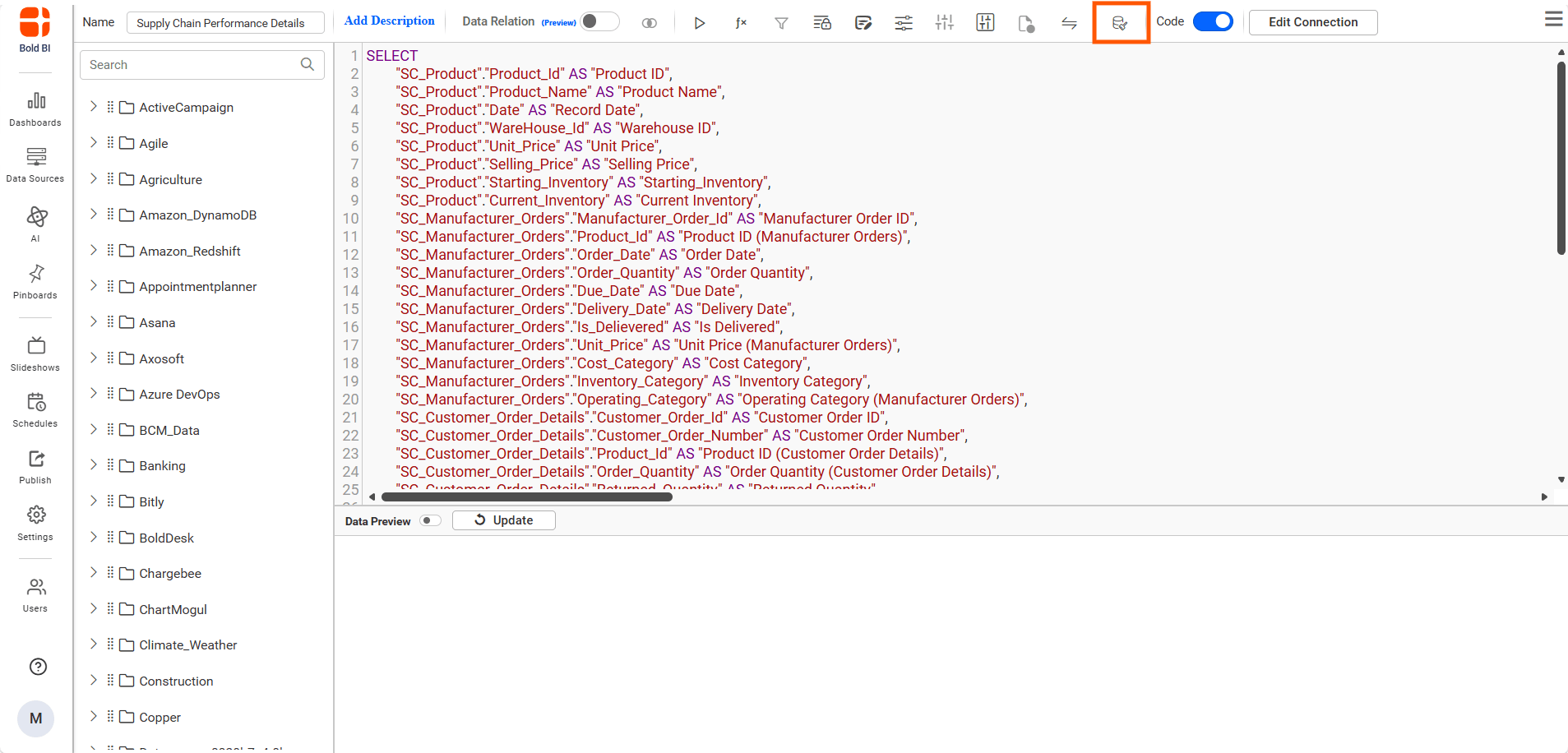
Task: Click the overlapping circles icon
Action: pyautogui.click(x=650, y=23)
